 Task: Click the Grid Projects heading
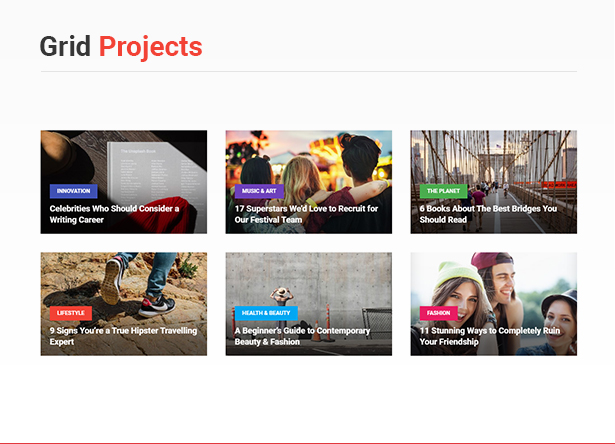point(121,47)
